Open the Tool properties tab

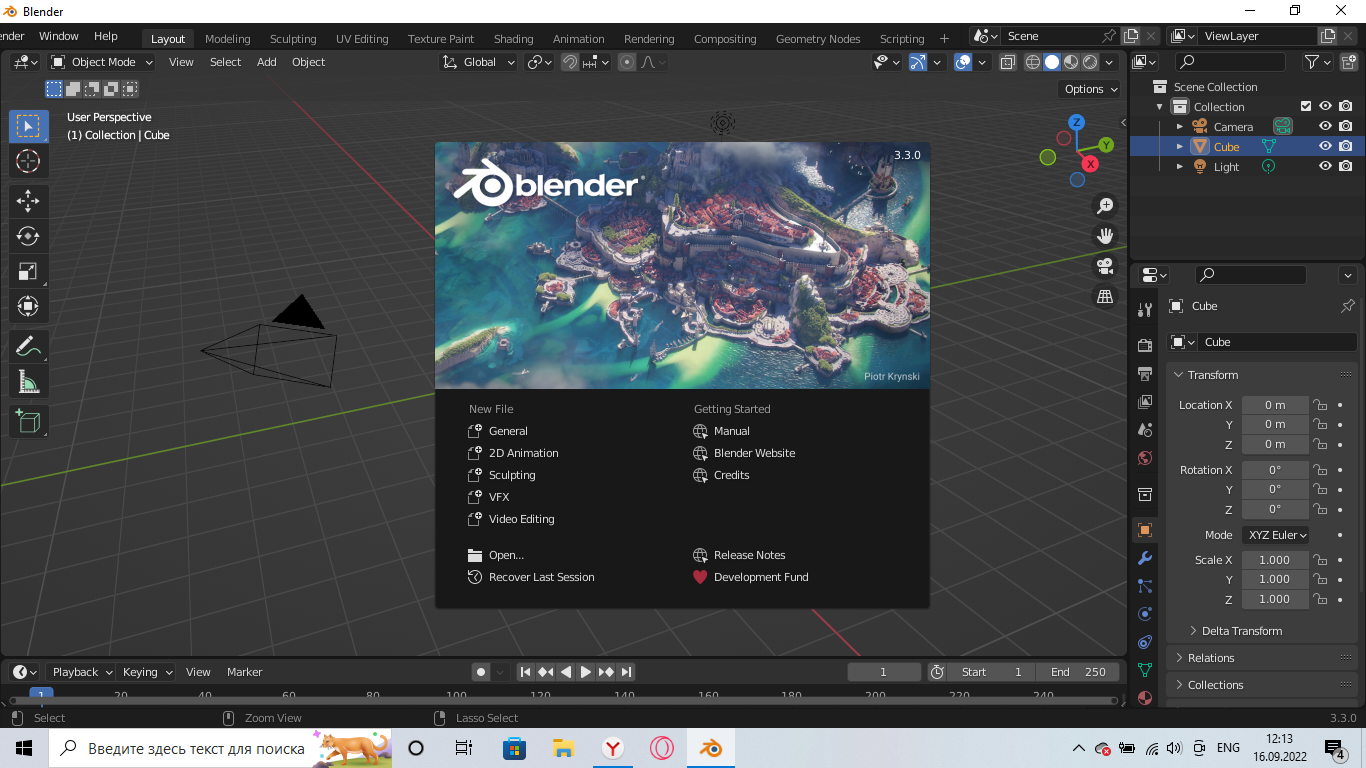[x=1145, y=310]
